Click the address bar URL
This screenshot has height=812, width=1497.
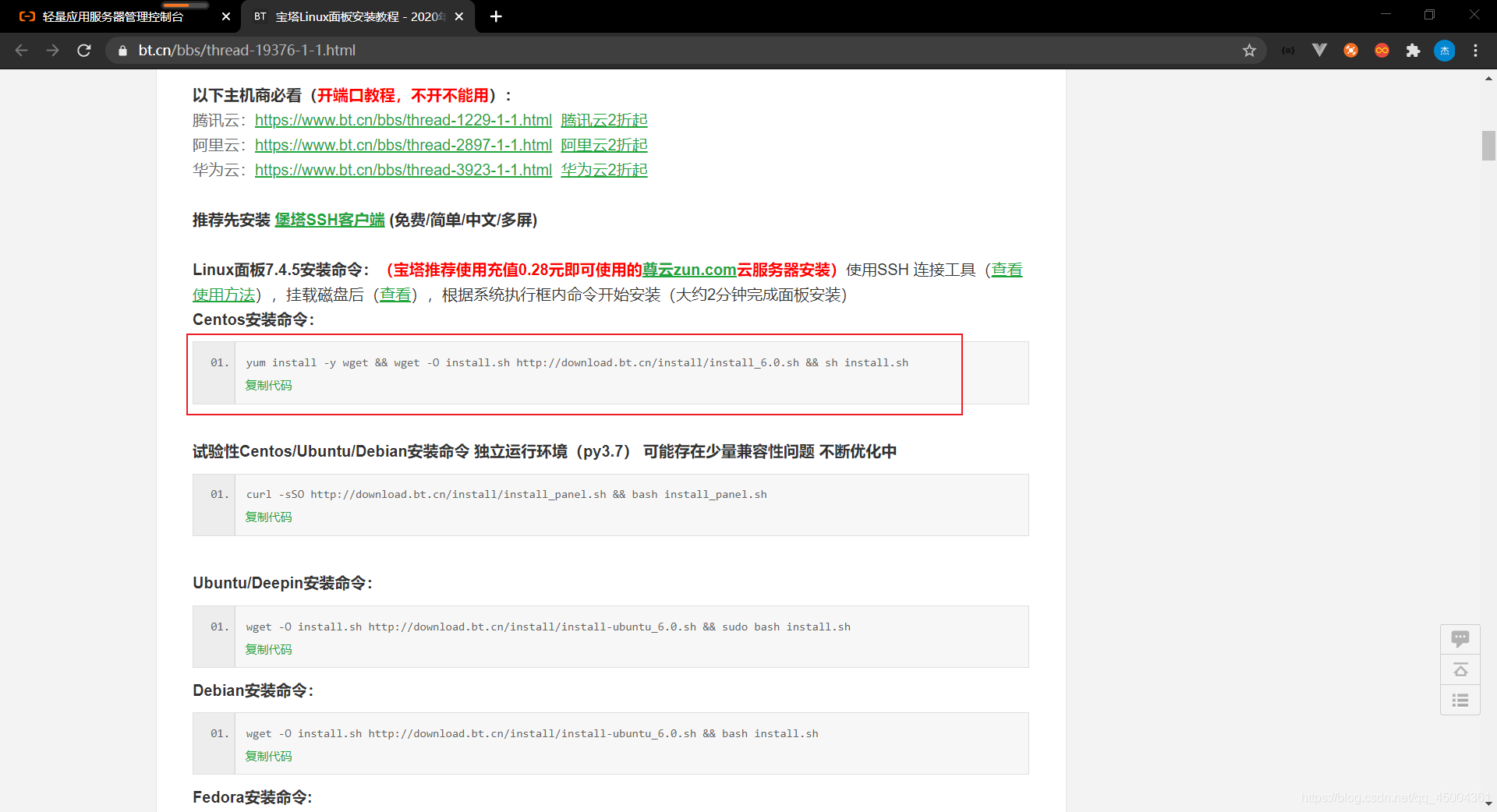(247, 51)
